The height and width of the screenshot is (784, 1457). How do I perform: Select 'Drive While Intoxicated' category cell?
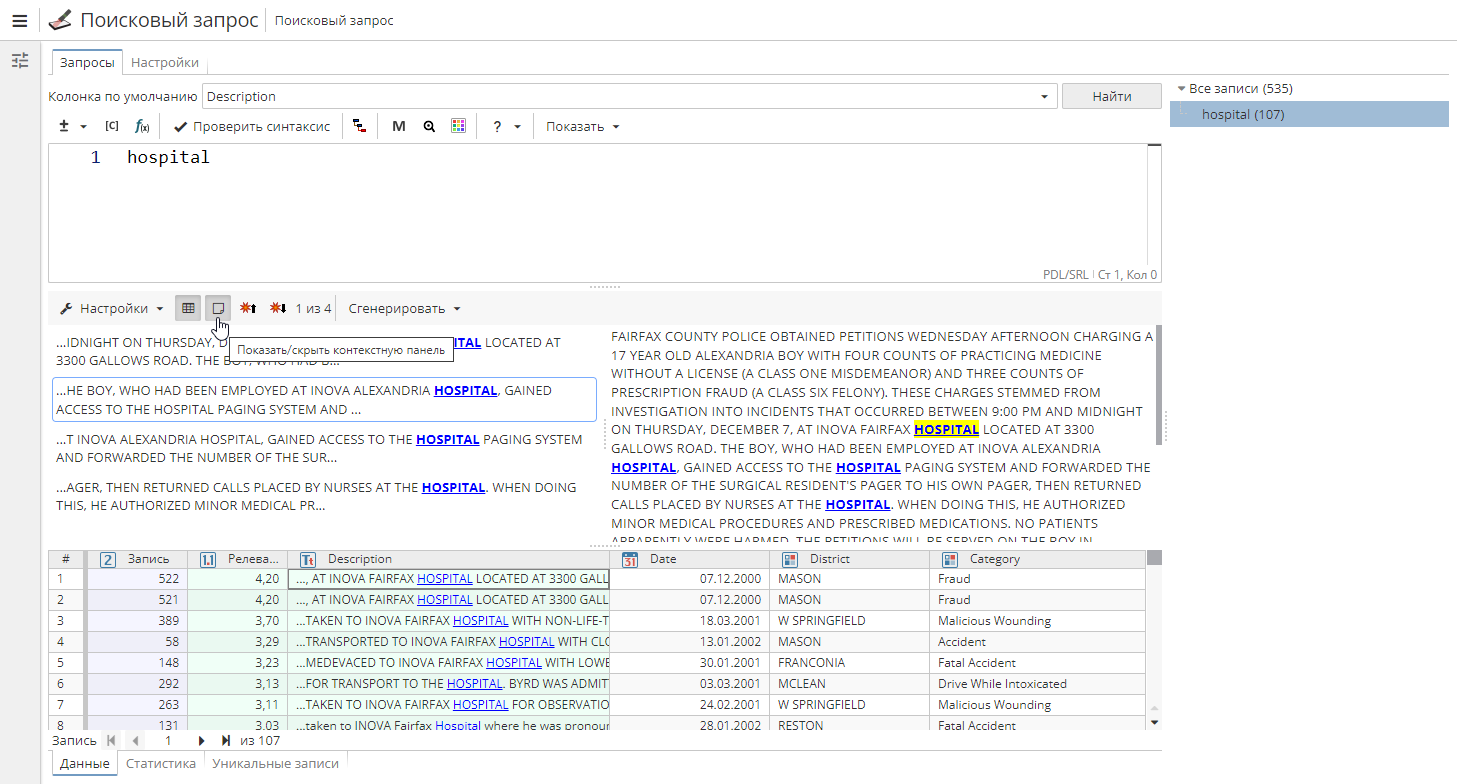(1037, 683)
